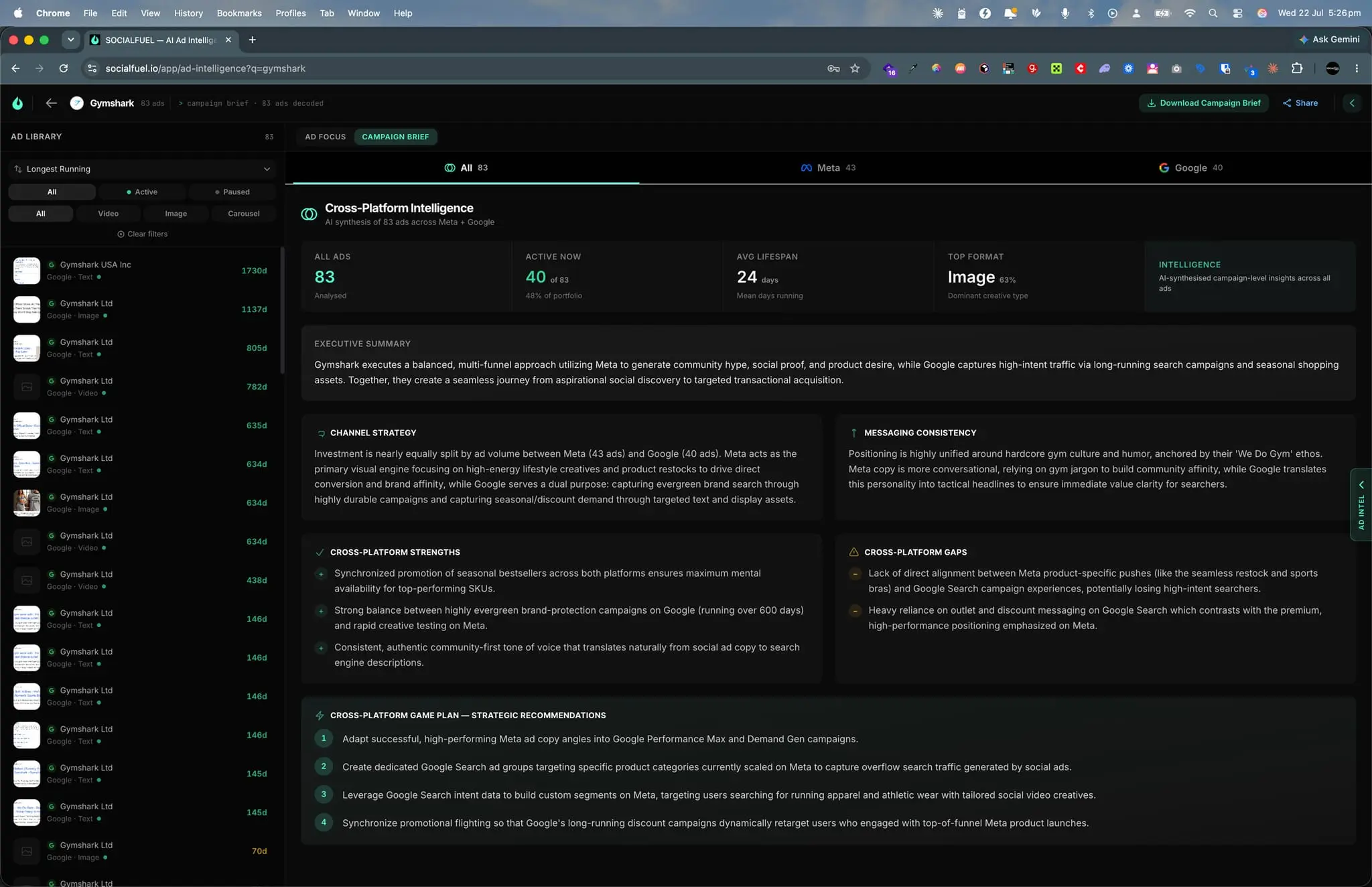Click the SocialFuel flame logo icon
Screen dimensions: 1372x887
pyautogui.click(x=17, y=103)
